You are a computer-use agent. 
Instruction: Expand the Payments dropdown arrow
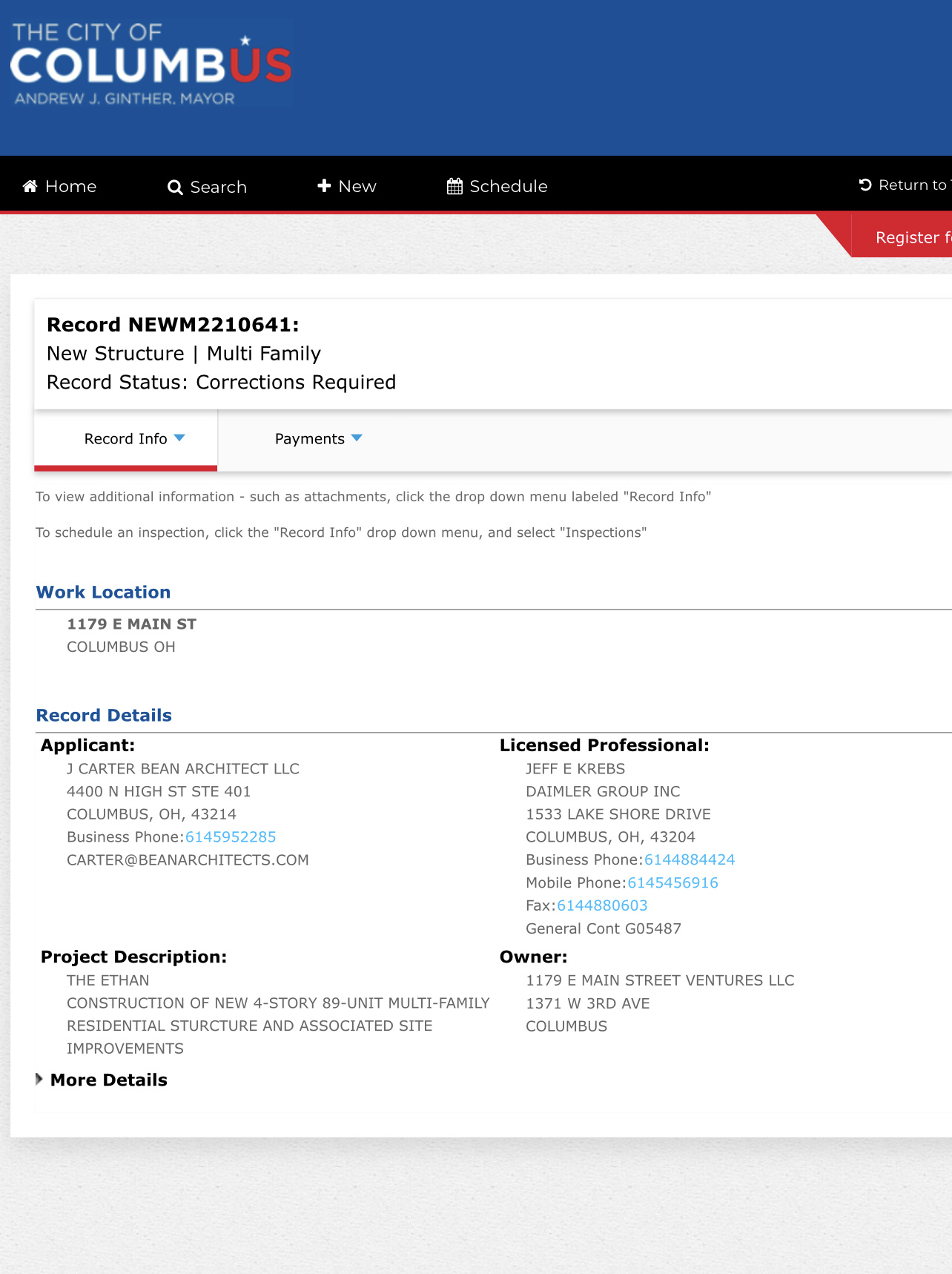pyautogui.click(x=357, y=438)
